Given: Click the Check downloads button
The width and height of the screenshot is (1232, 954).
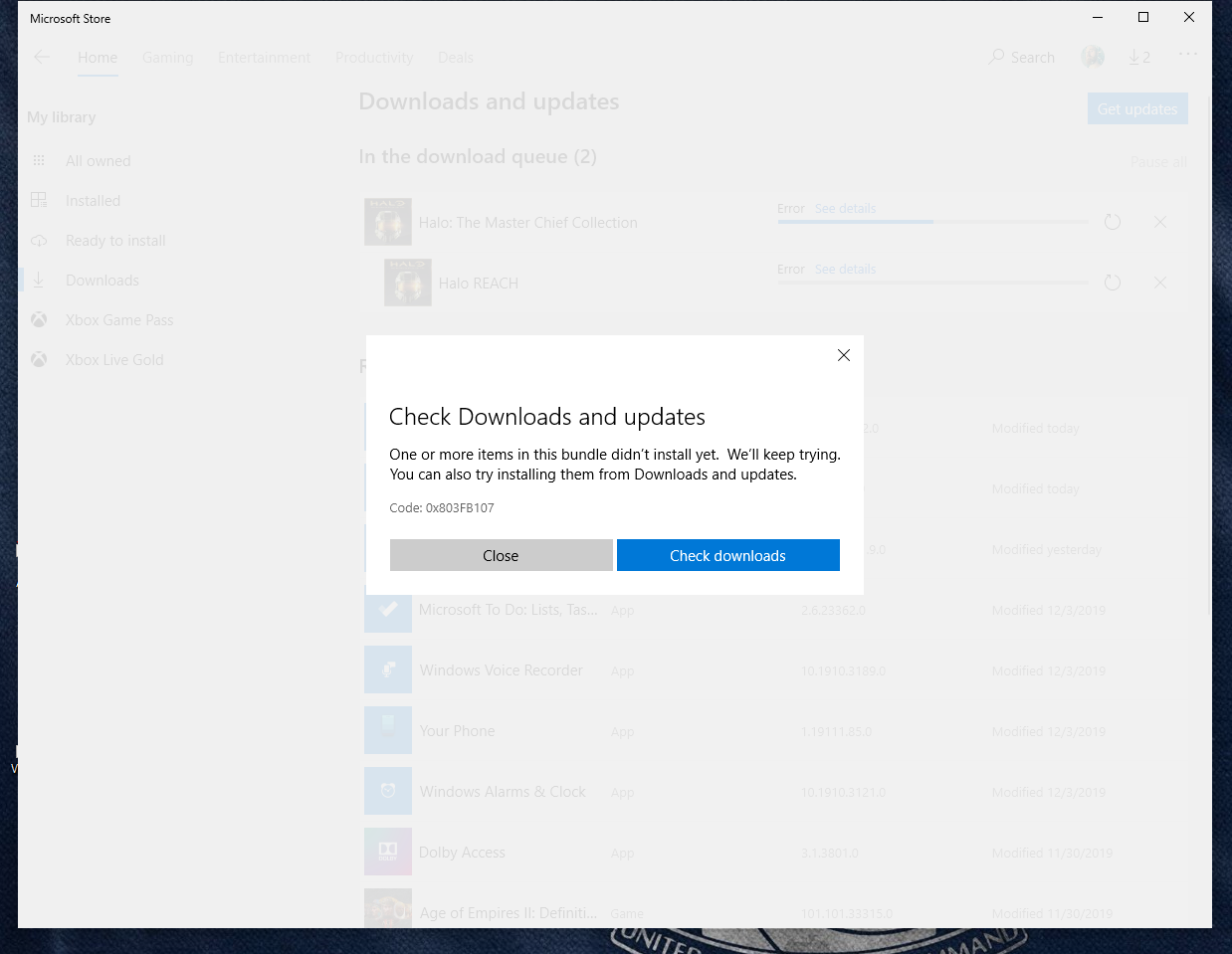Looking at the screenshot, I should click(x=727, y=555).
